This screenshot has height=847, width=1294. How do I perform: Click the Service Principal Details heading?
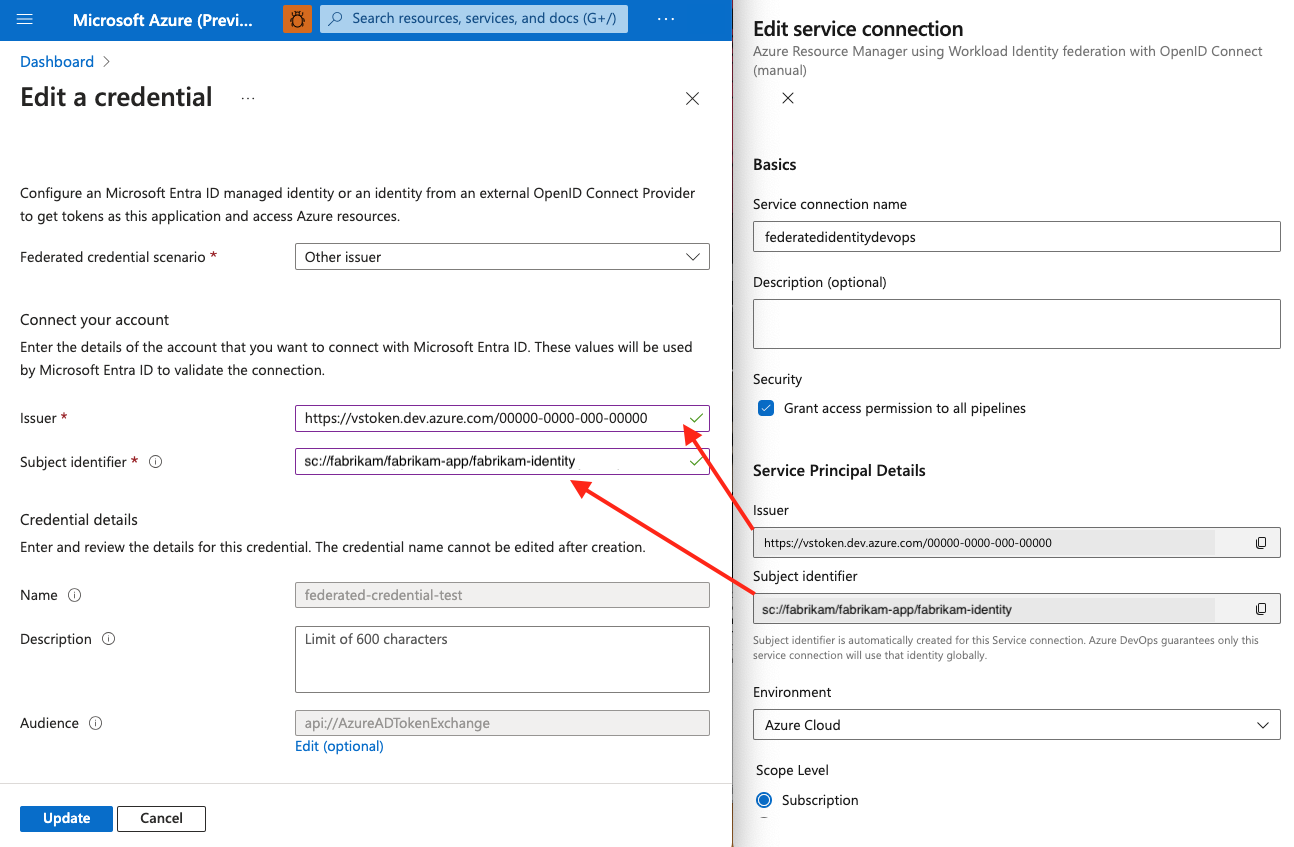839,471
